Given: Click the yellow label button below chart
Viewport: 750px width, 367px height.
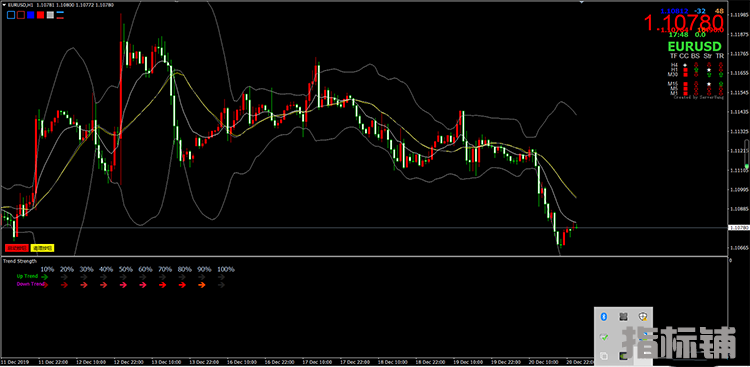Looking at the screenshot, I should pyautogui.click(x=43, y=248).
